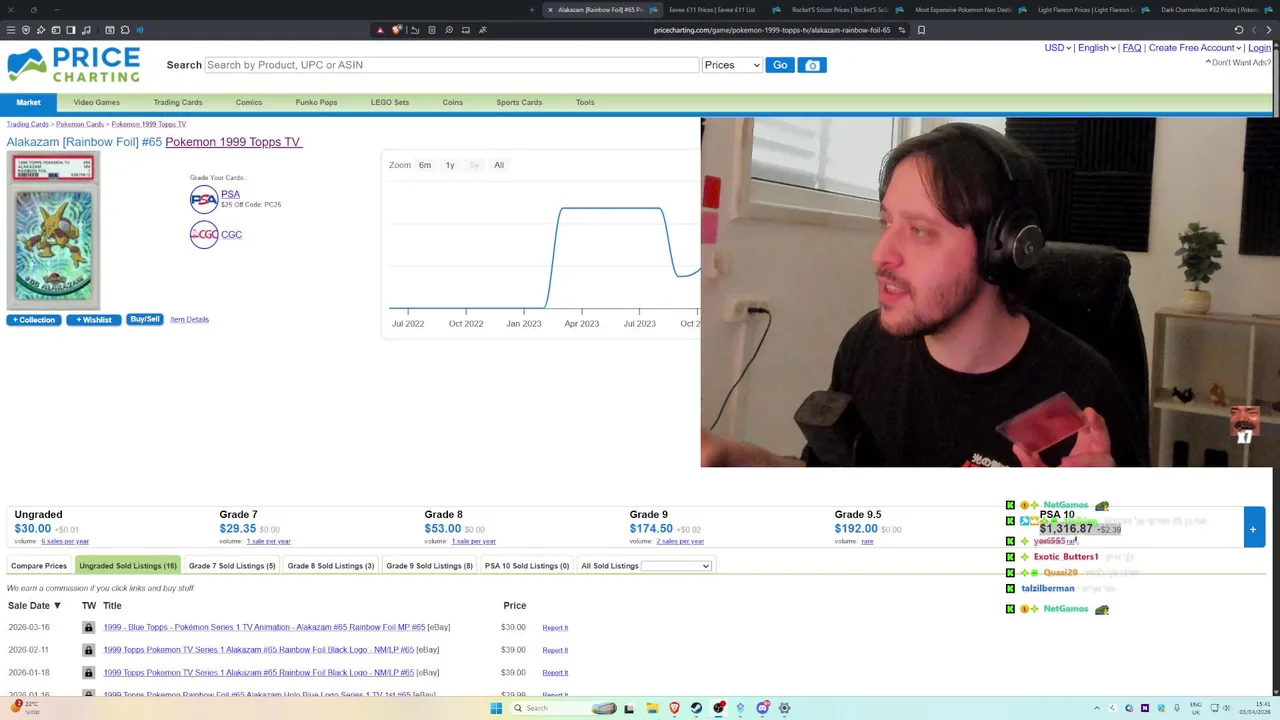Open File Explorer from the taskbar
Image resolution: width=1280 pixels, height=720 pixels.
coord(652,708)
